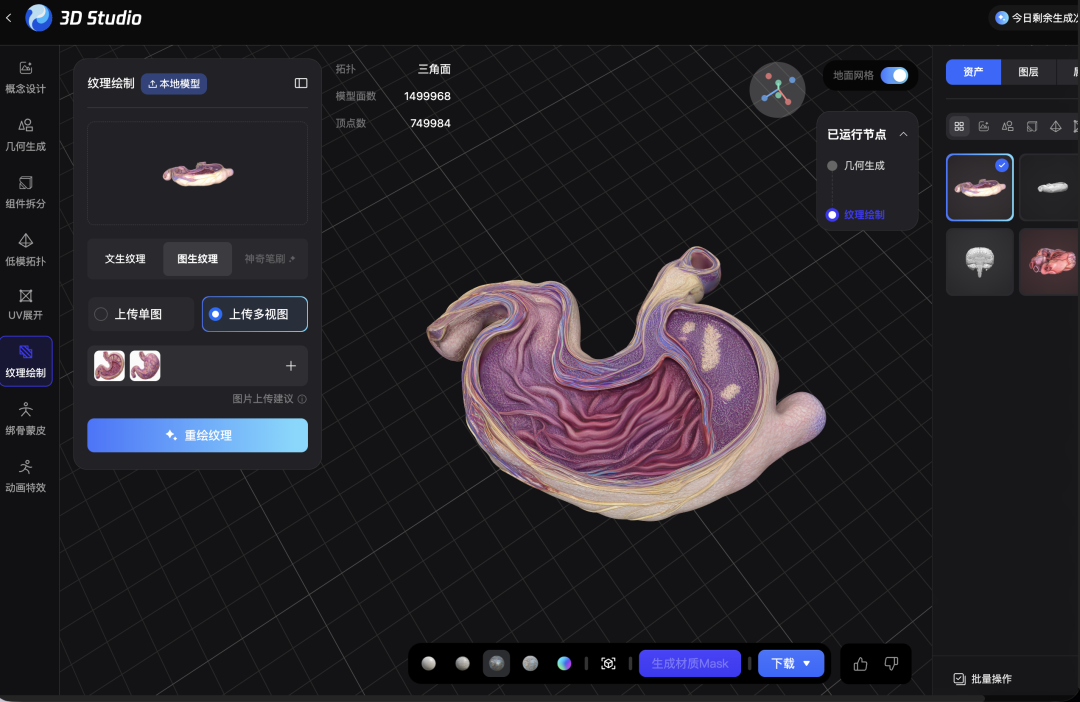Show all assets with grid filter icon

959,127
